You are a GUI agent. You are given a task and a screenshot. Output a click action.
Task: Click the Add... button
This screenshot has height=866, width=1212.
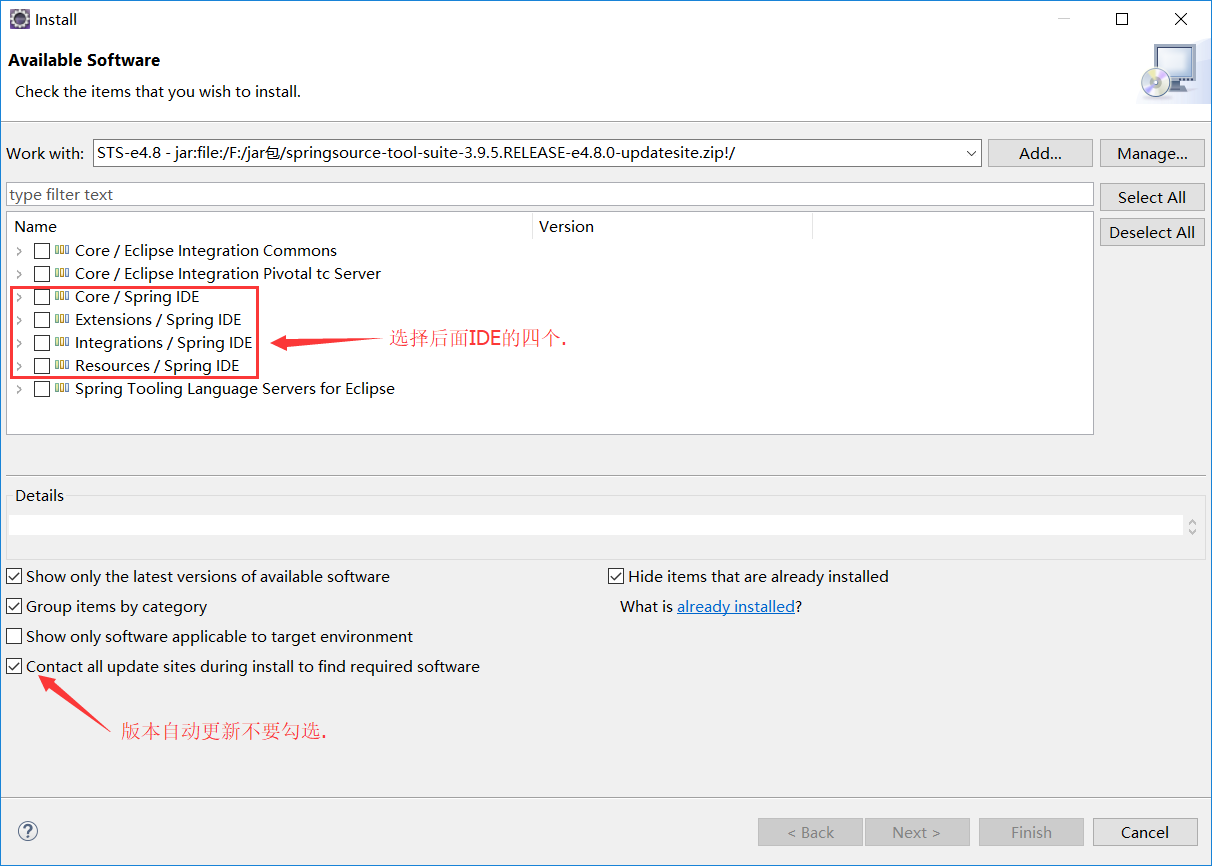[x=1040, y=153]
